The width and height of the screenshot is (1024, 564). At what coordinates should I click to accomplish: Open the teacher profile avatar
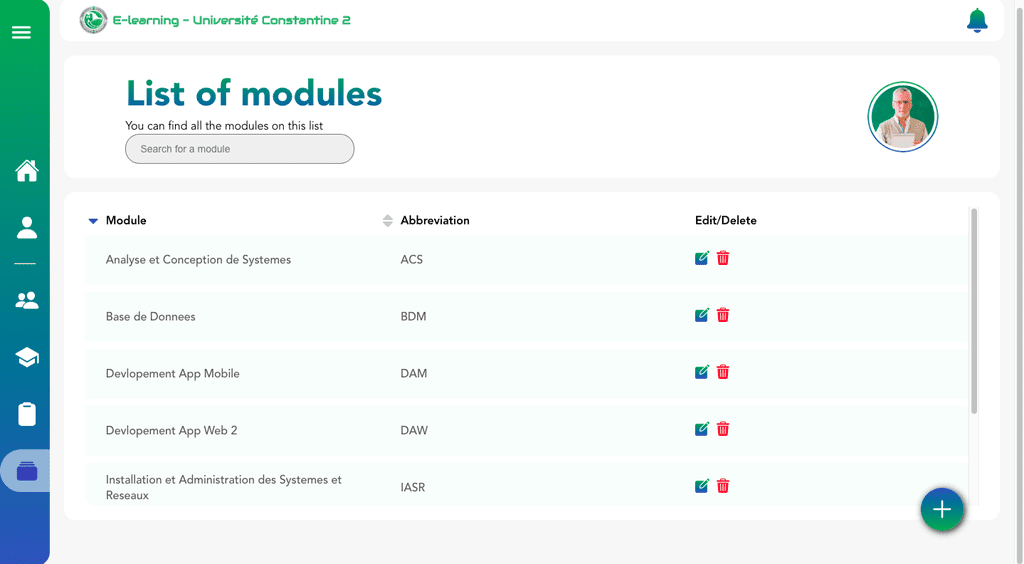[x=903, y=117]
